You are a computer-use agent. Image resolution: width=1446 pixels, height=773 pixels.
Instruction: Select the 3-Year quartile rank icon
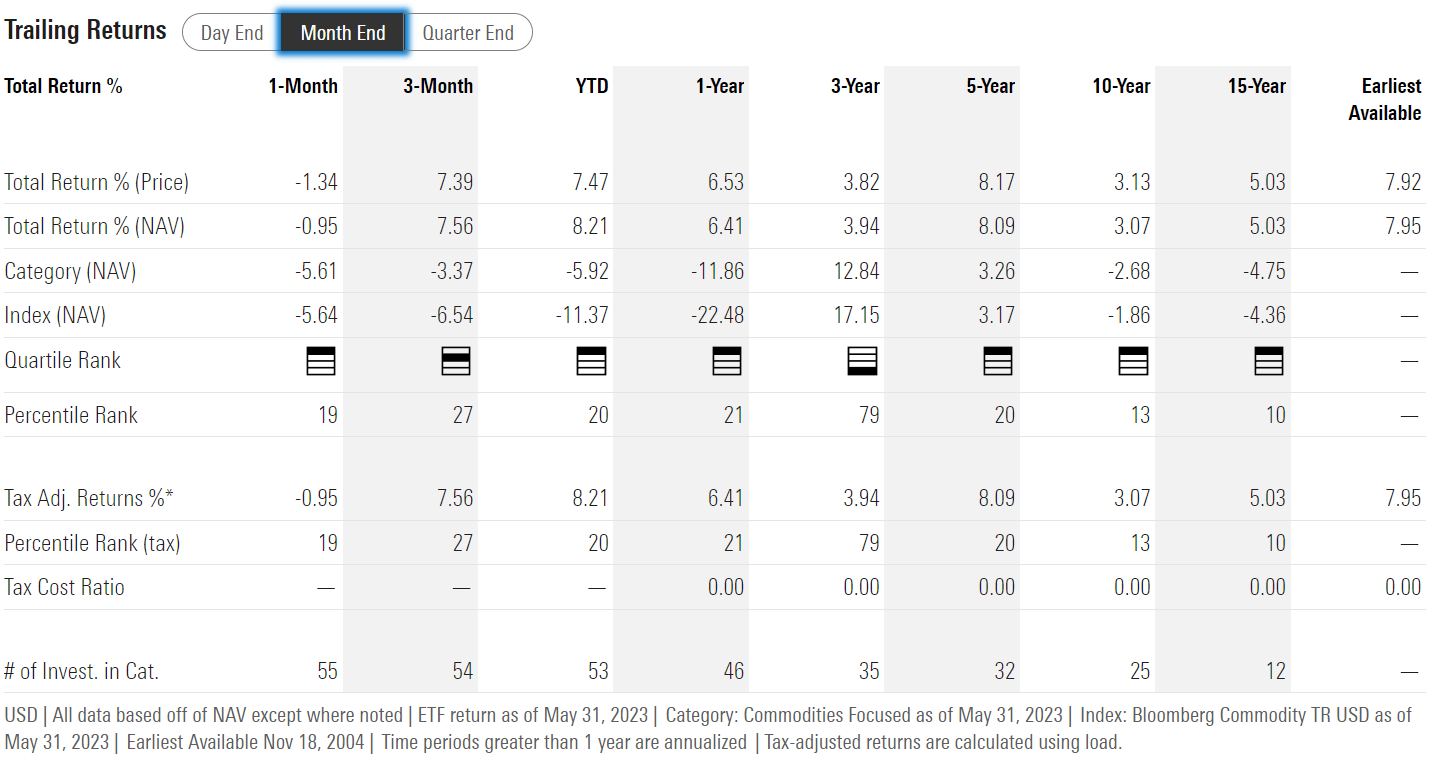click(863, 361)
